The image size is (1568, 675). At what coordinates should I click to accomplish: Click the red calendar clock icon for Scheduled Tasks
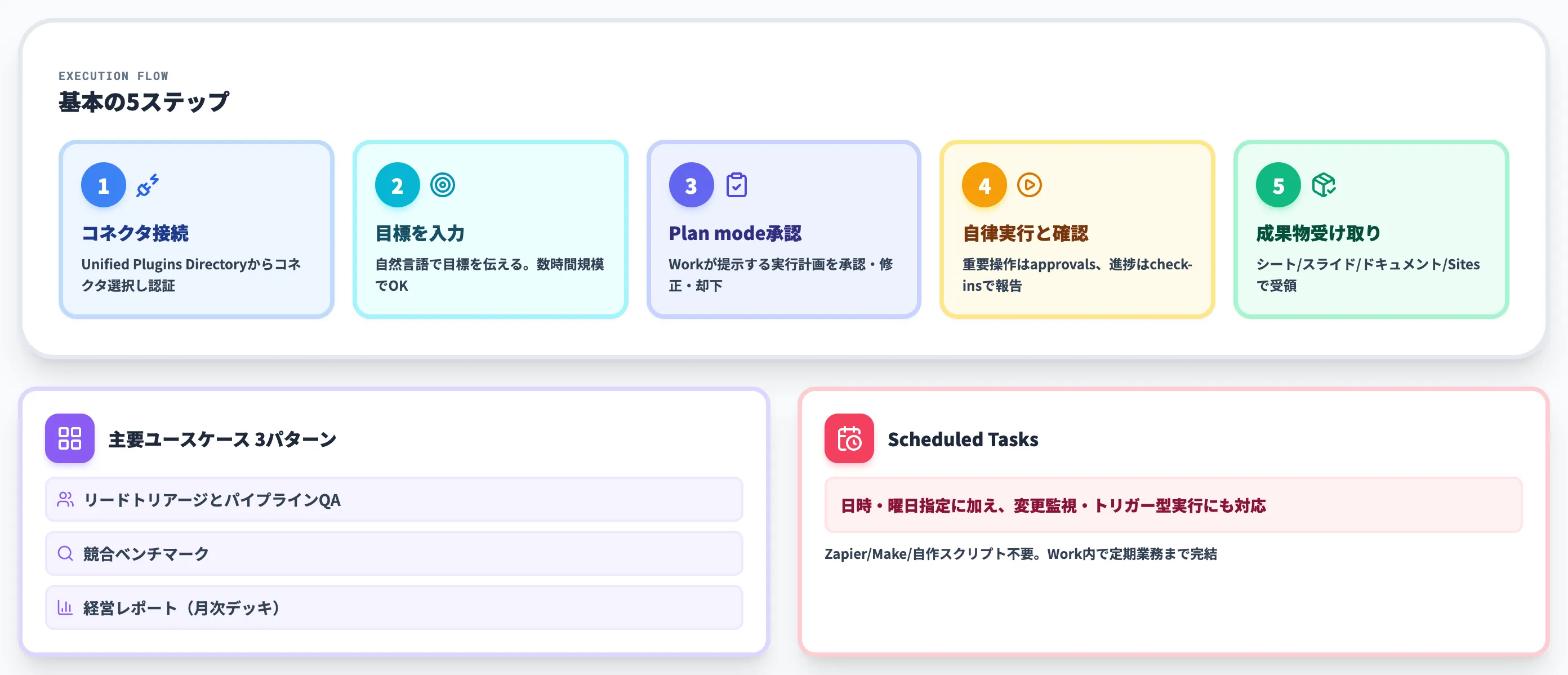[x=849, y=438]
